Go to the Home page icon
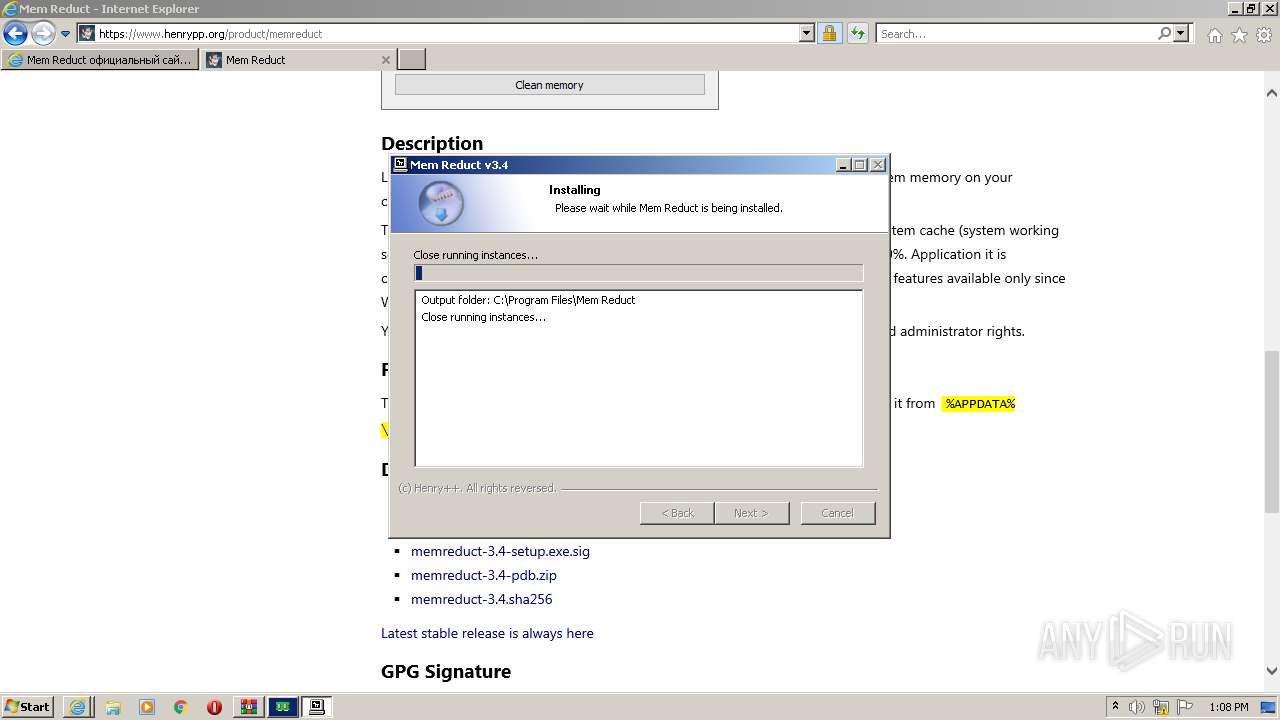The width and height of the screenshot is (1280, 720). click(x=1214, y=35)
